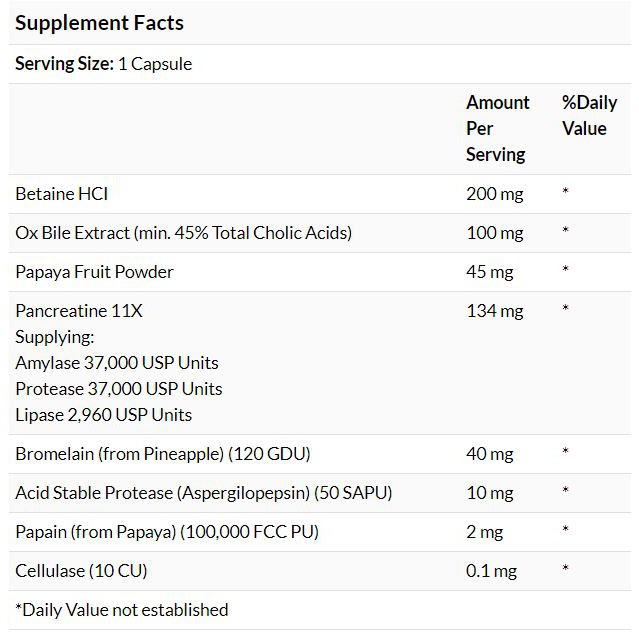Click the Daily Value not established footnote
This screenshot has width=639, height=639.
pyautogui.click(x=121, y=610)
